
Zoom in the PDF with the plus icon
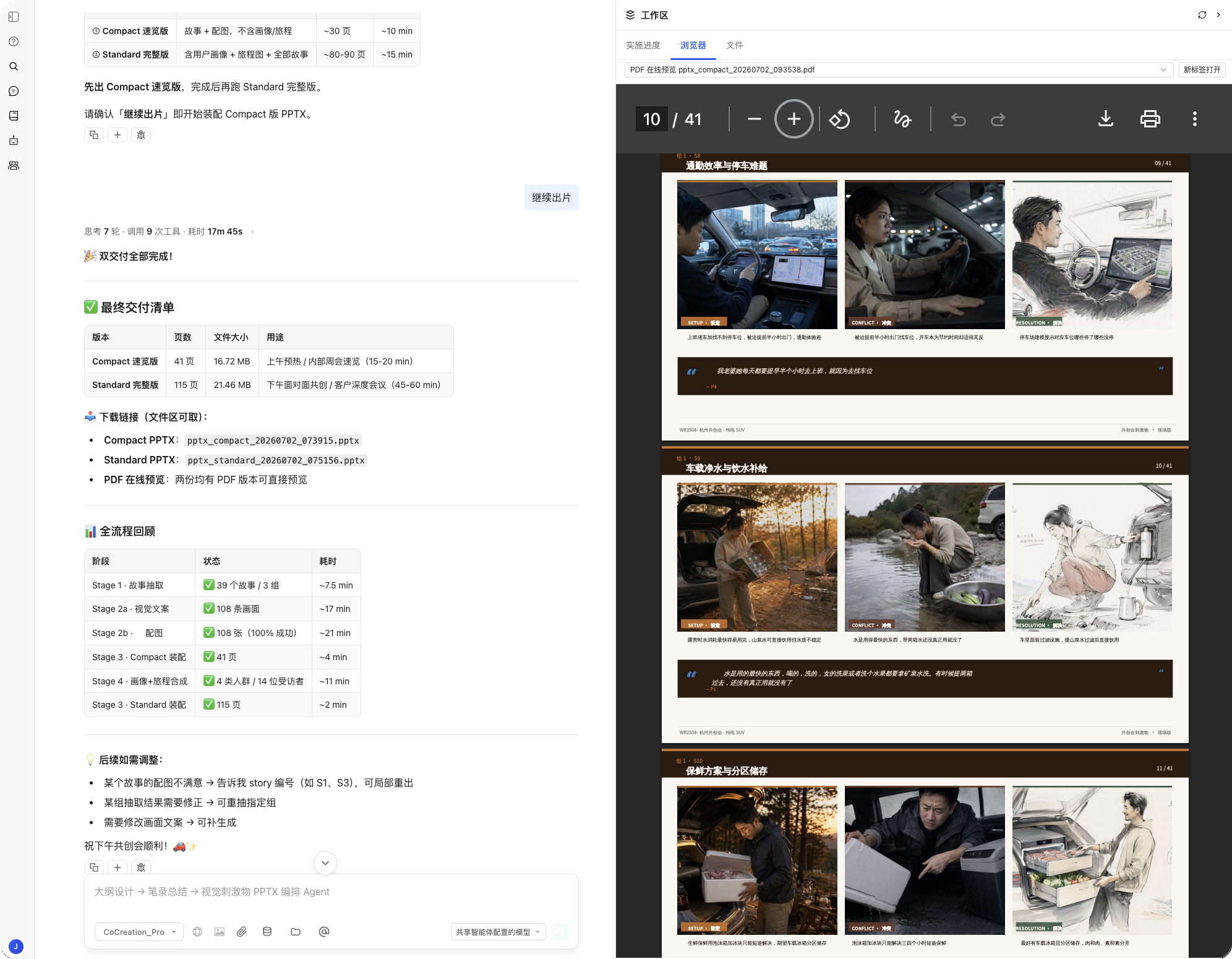(794, 119)
